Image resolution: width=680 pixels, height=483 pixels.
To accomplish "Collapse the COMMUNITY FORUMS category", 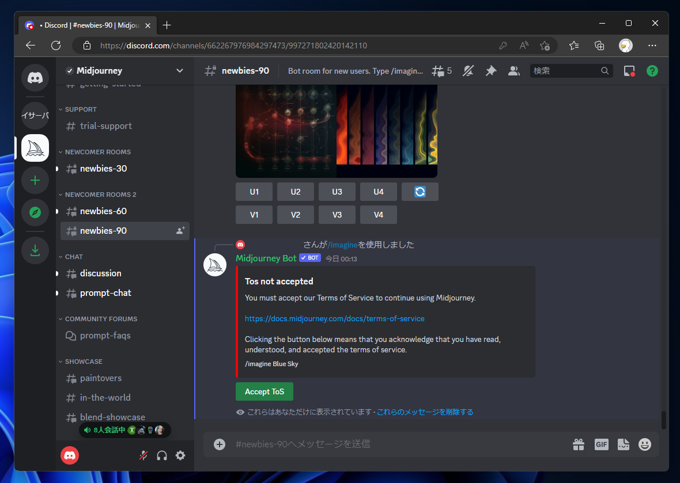I will [101, 319].
